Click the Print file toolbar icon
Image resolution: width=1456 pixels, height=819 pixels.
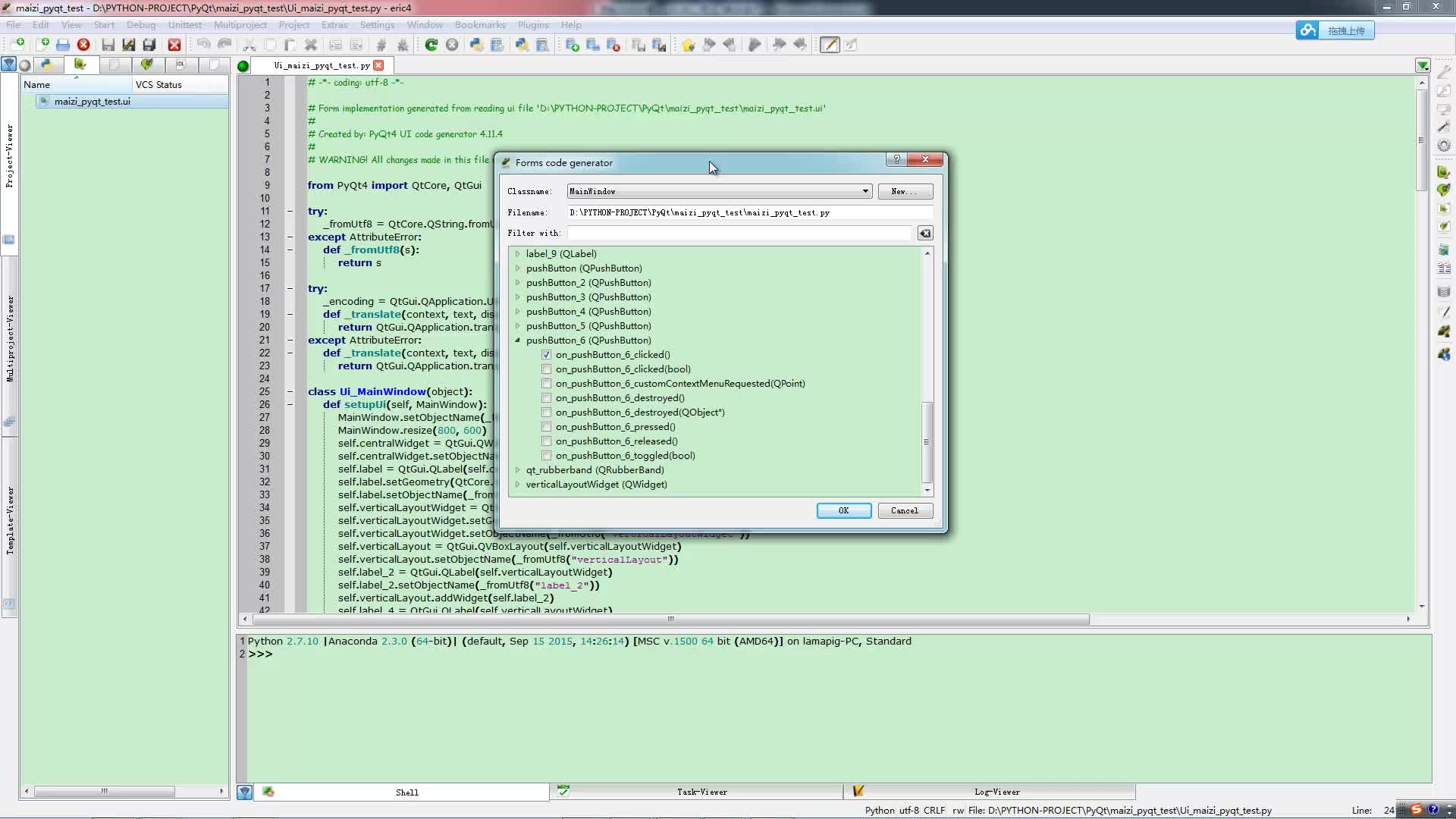63,45
